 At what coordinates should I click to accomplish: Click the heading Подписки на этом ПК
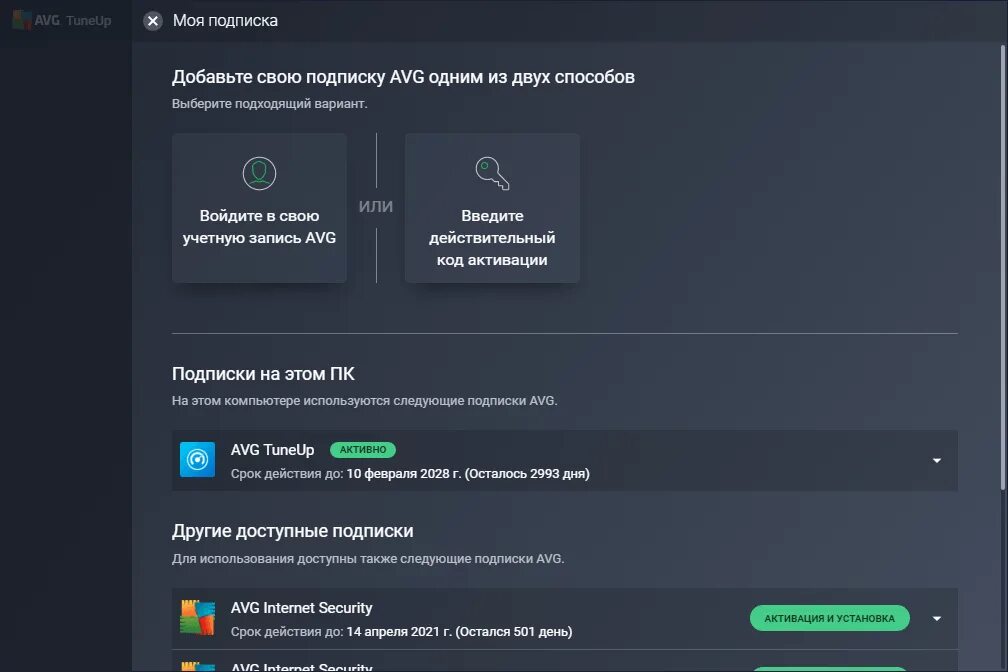[x=263, y=374]
